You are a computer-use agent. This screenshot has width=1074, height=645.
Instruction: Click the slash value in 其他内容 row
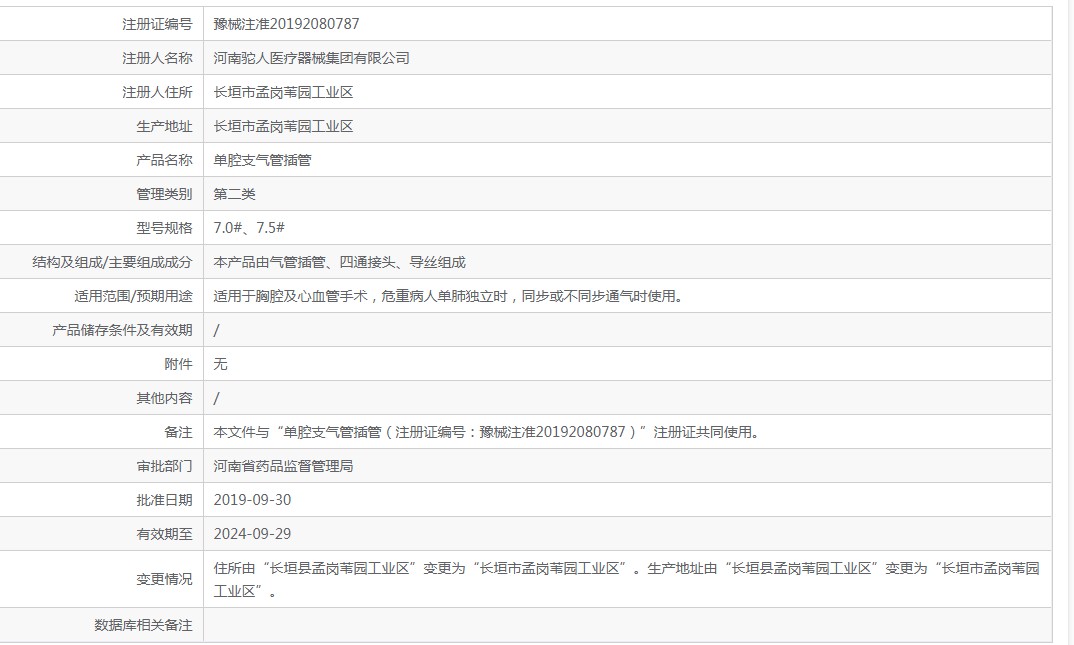(217, 398)
